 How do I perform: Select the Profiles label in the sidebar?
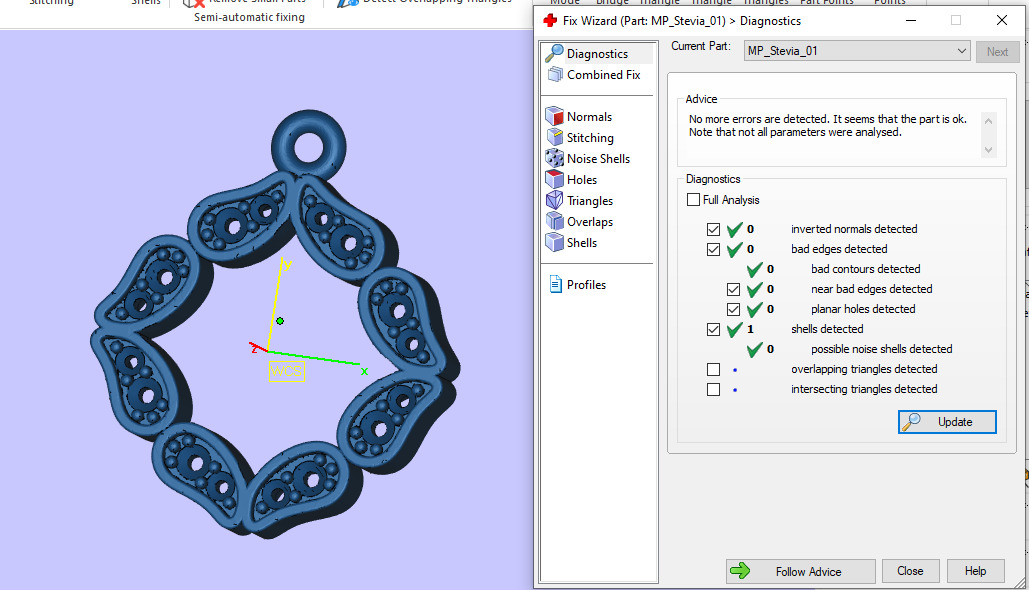586,285
